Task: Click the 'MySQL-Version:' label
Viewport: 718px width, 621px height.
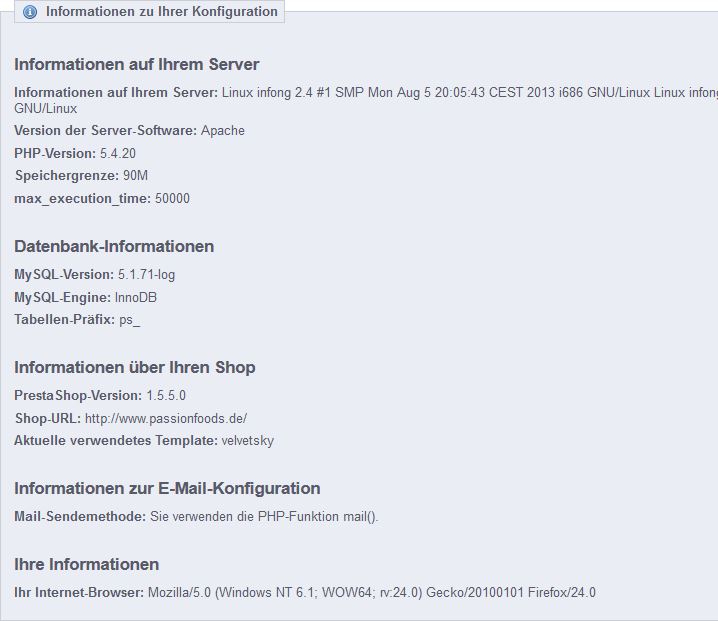Action: pos(64,274)
